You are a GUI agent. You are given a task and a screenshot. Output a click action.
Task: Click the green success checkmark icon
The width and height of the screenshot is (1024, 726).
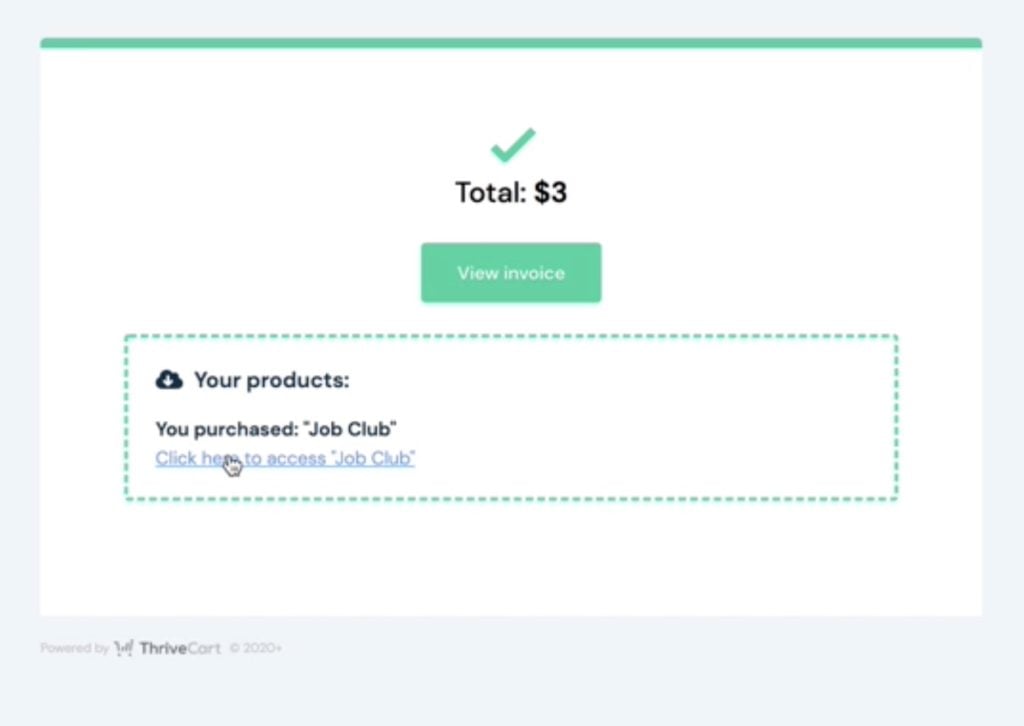[513, 145]
